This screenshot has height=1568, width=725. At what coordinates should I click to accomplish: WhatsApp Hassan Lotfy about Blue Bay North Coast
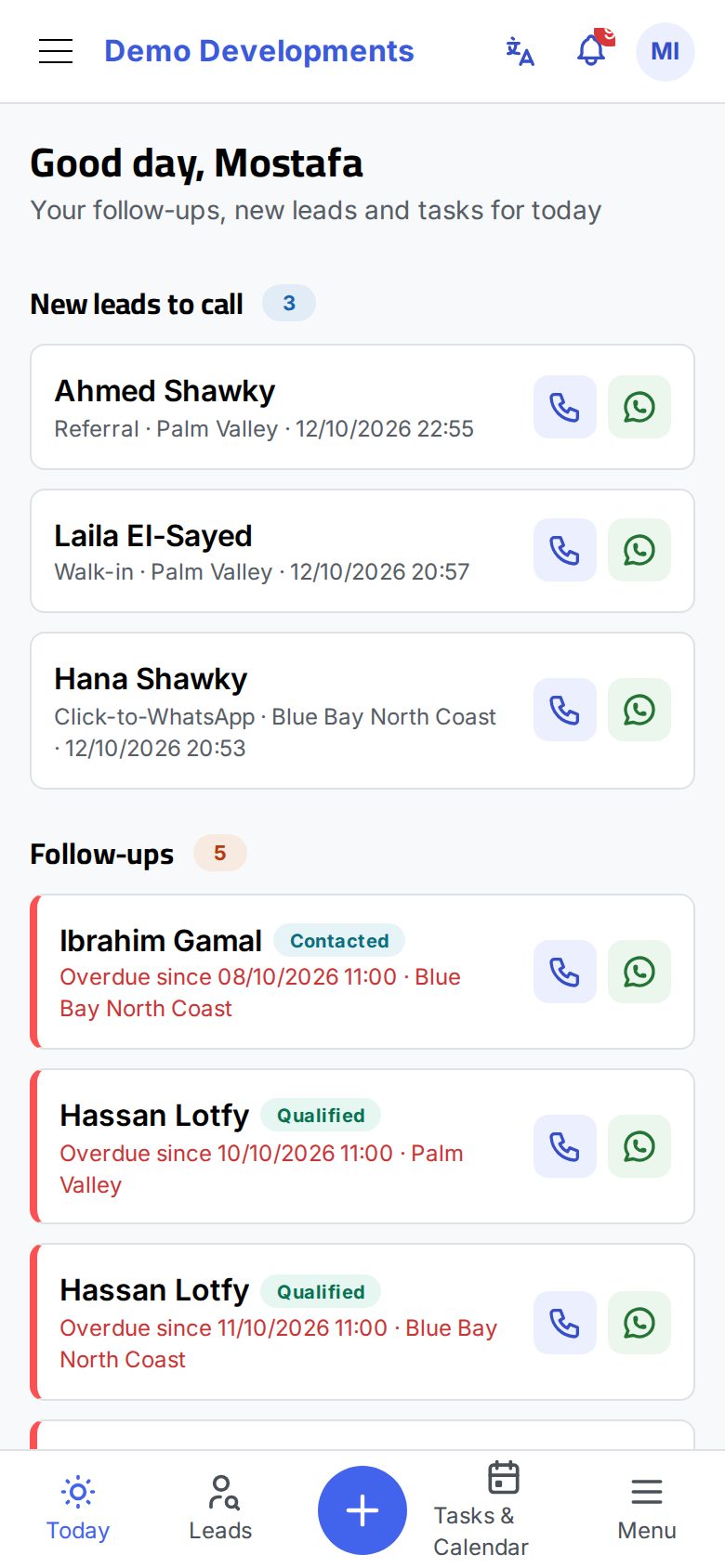point(639,1323)
